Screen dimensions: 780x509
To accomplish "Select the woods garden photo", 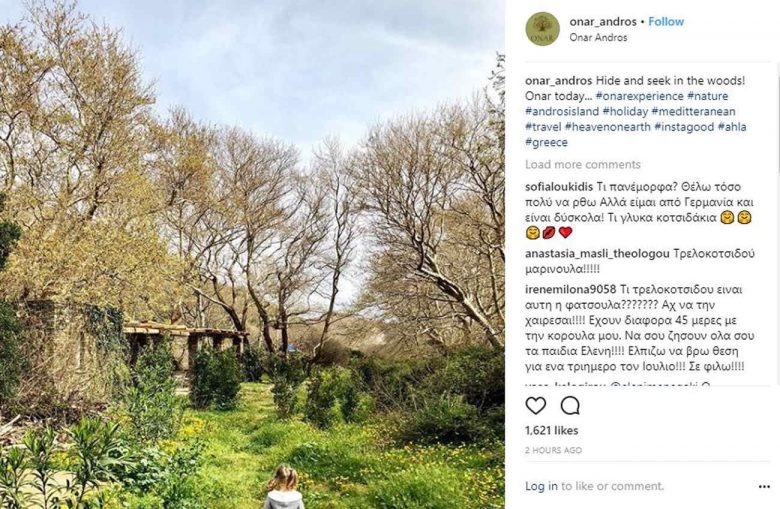I will tap(252, 254).
